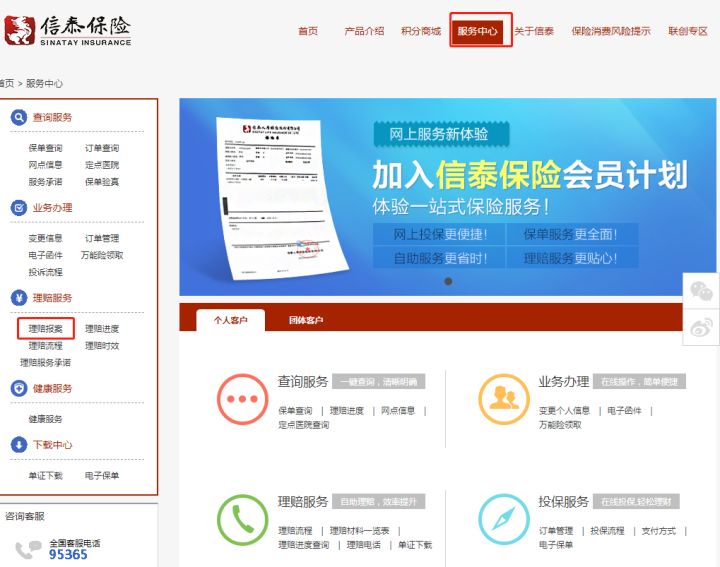Click 服务承诺 in the sidebar
The height and width of the screenshot is (567, 720).
coord(45,182)
